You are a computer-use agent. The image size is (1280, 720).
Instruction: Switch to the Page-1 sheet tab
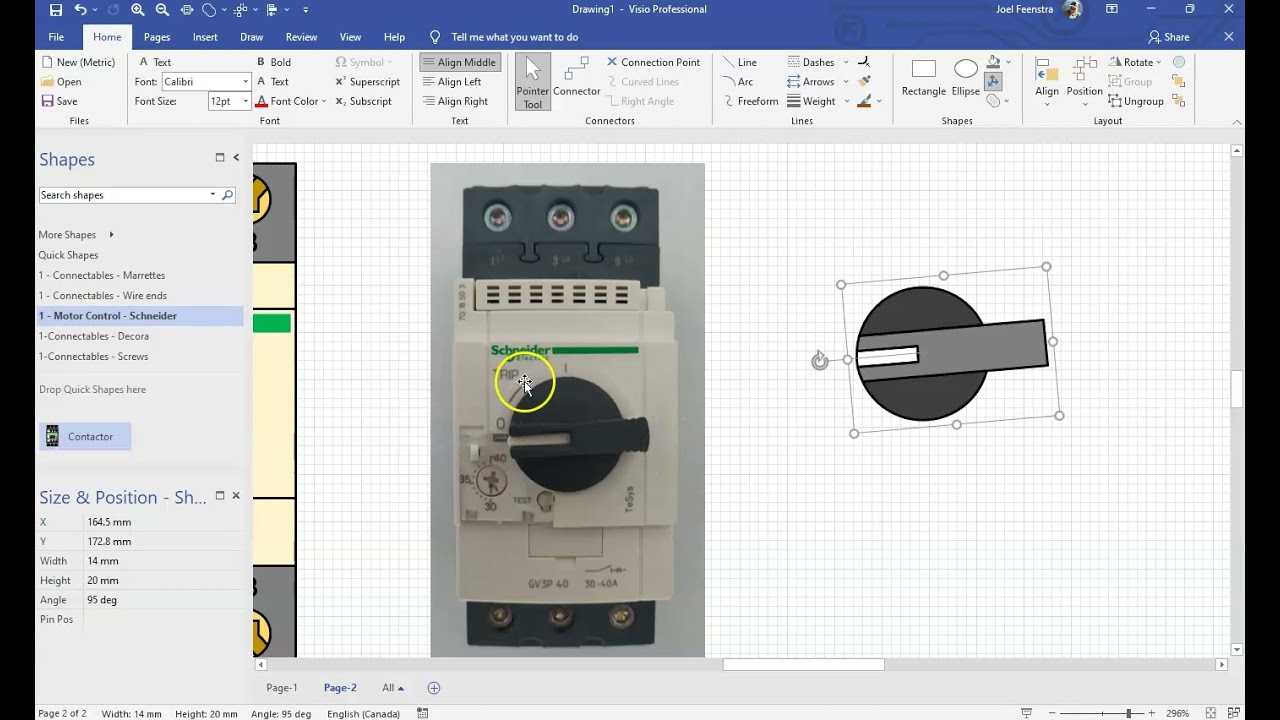pos(281,688)
